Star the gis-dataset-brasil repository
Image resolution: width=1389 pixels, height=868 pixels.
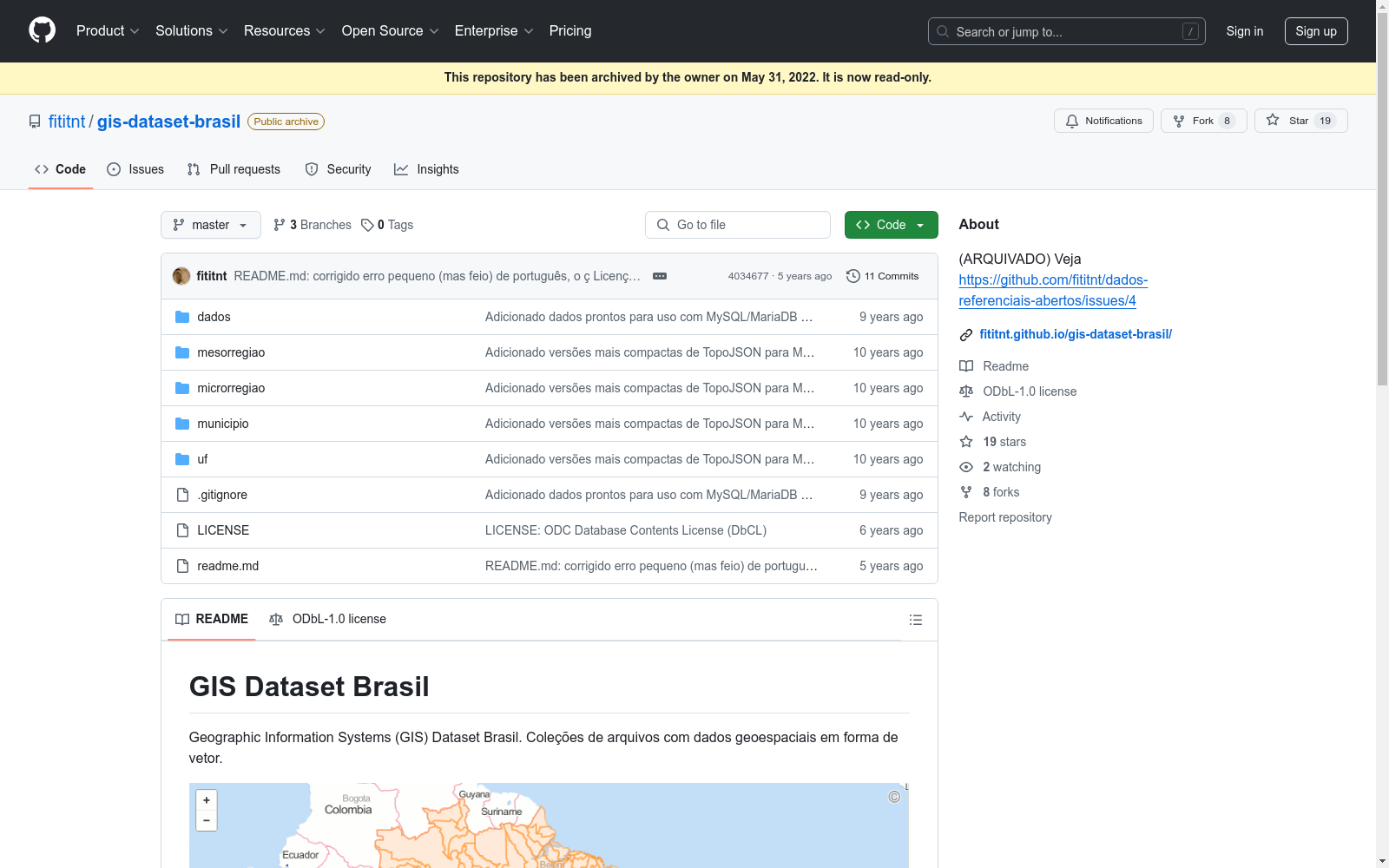point(1300,121)
